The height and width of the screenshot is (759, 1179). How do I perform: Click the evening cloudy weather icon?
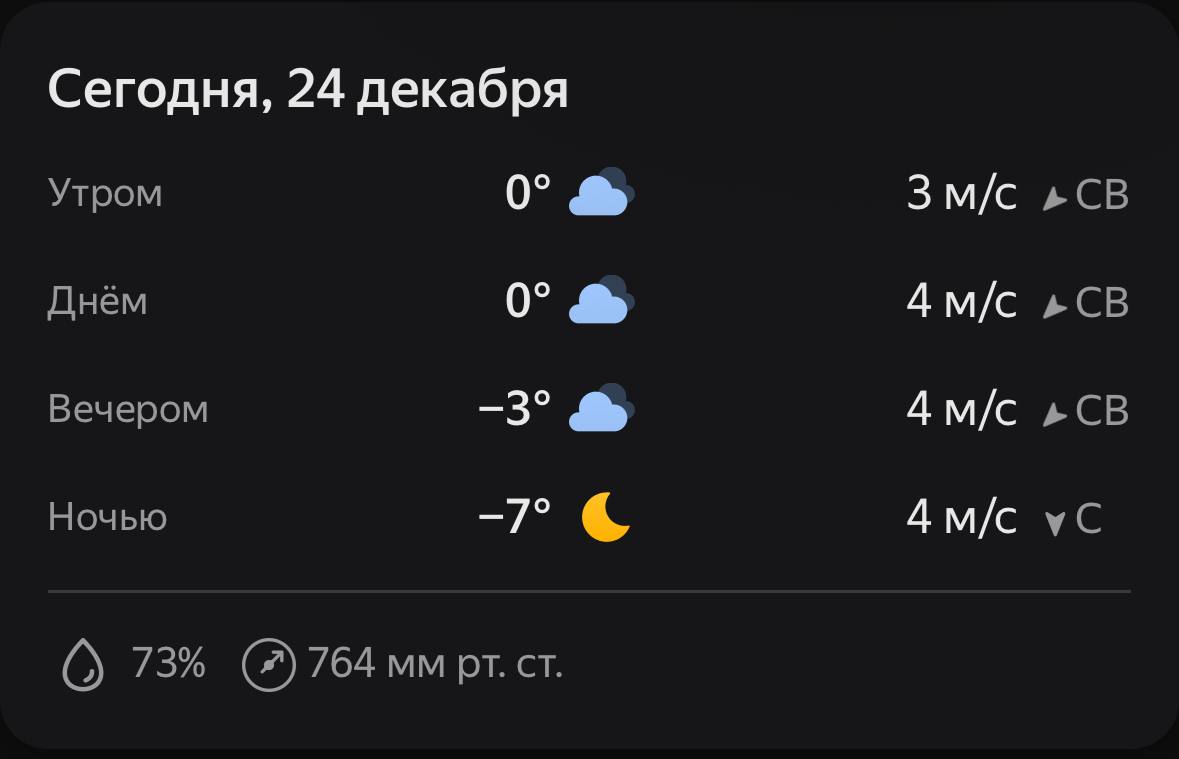click(602, 409)
